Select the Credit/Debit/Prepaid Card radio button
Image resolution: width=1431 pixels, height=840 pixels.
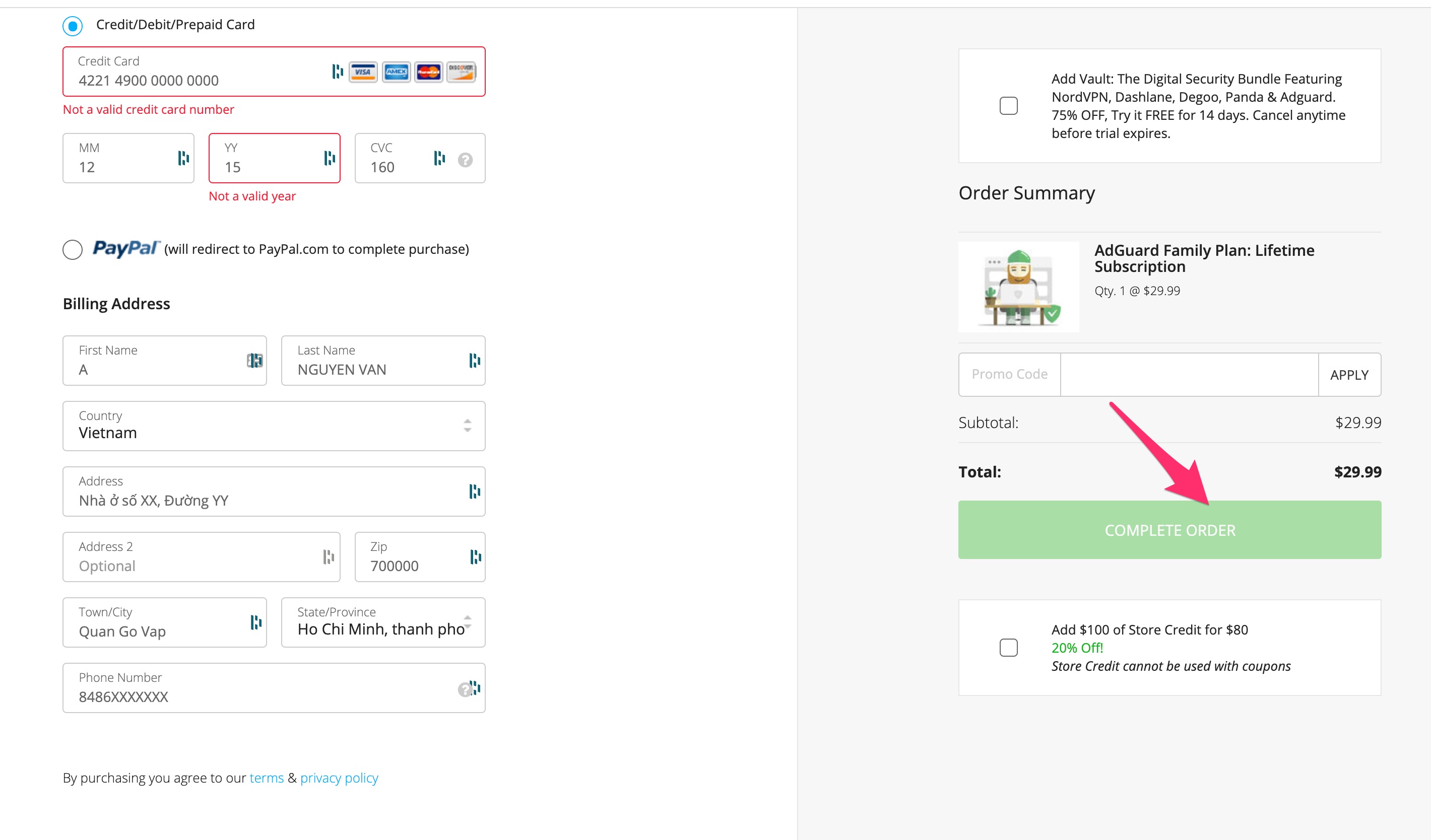coord(73,26)
